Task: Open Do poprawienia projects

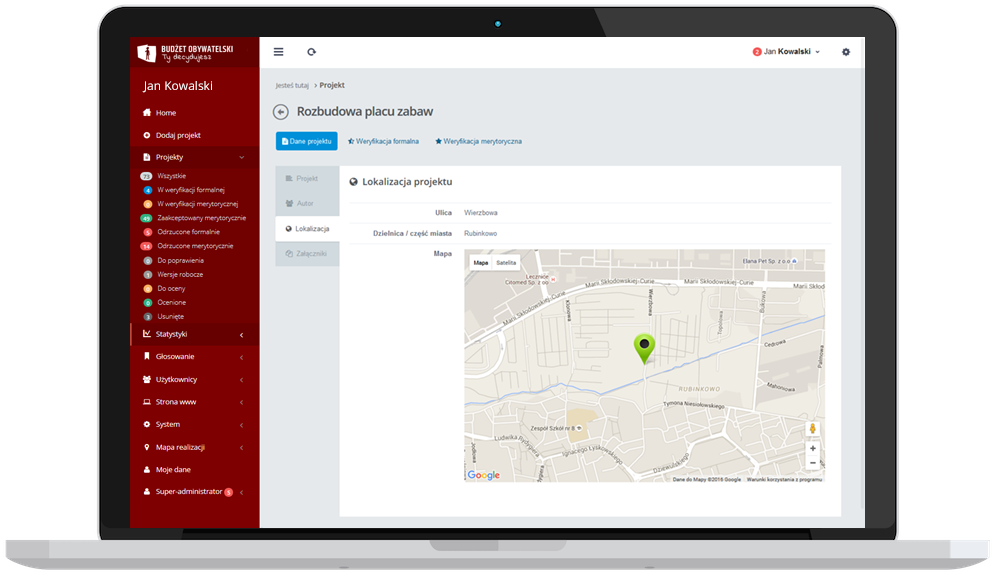Action: pyautogui.click(x=180, y=260)
